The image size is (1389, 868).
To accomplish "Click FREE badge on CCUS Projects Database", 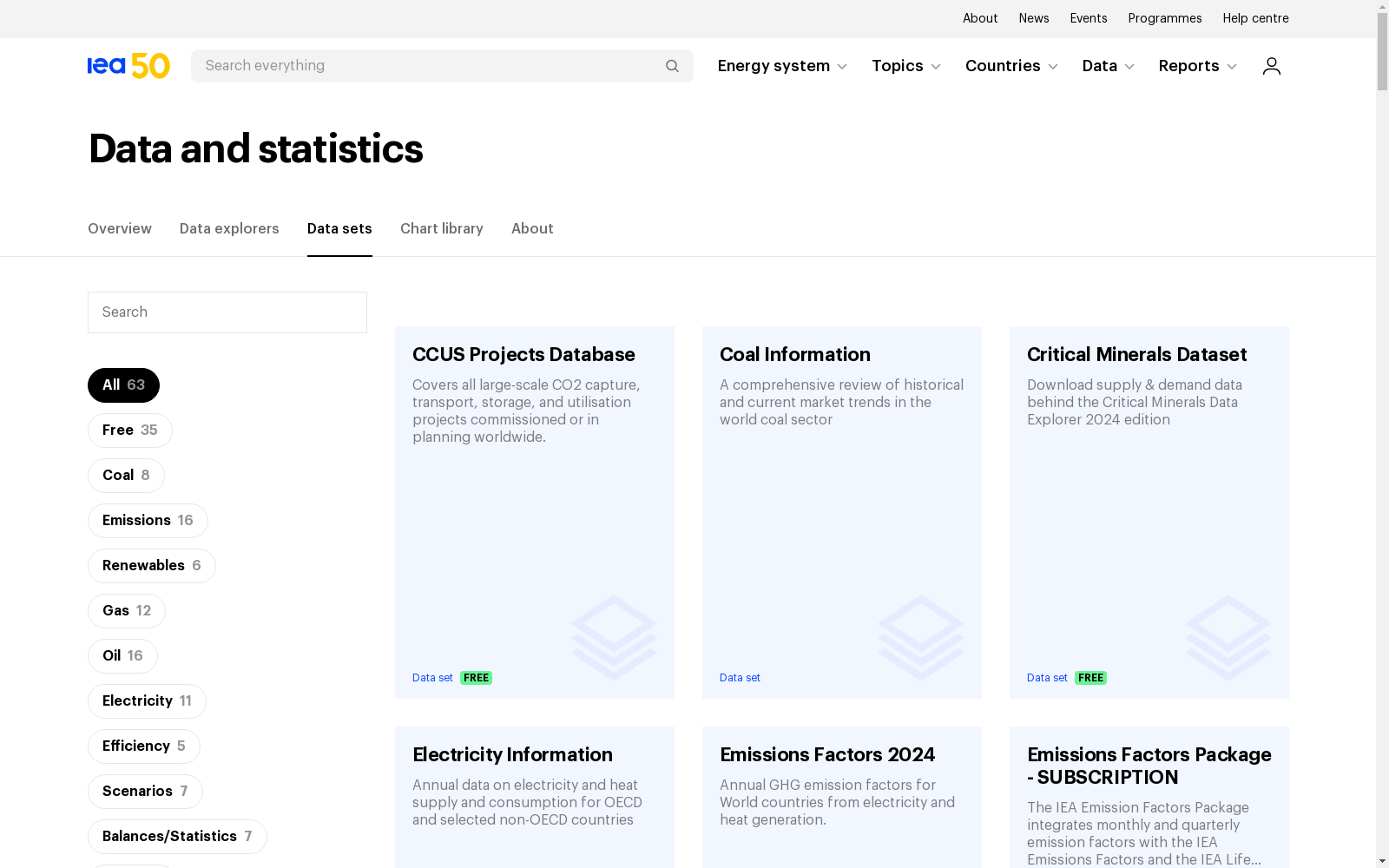I will click(476, 678).
